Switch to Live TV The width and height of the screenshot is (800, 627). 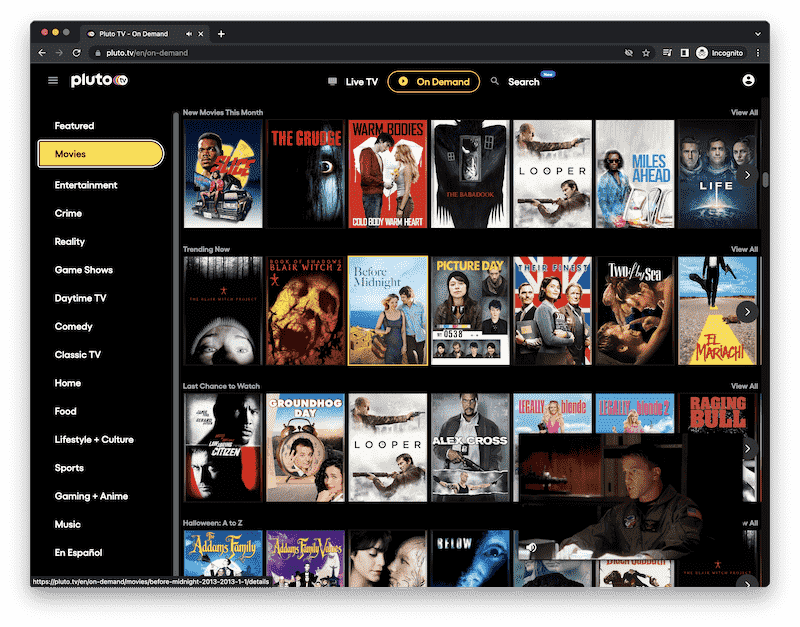tap(353, 82)
